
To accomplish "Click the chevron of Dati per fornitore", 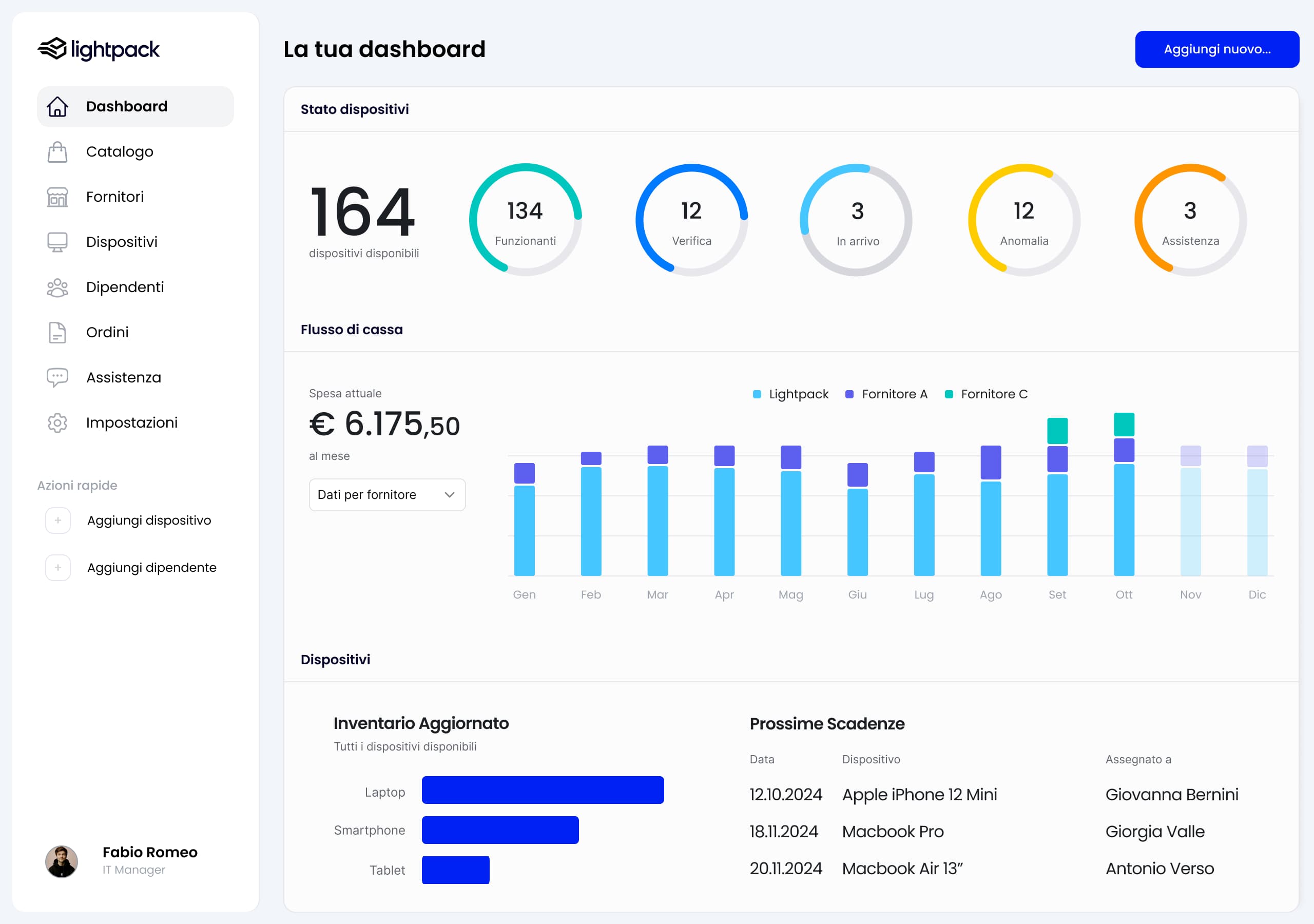I will click(449, 495).
